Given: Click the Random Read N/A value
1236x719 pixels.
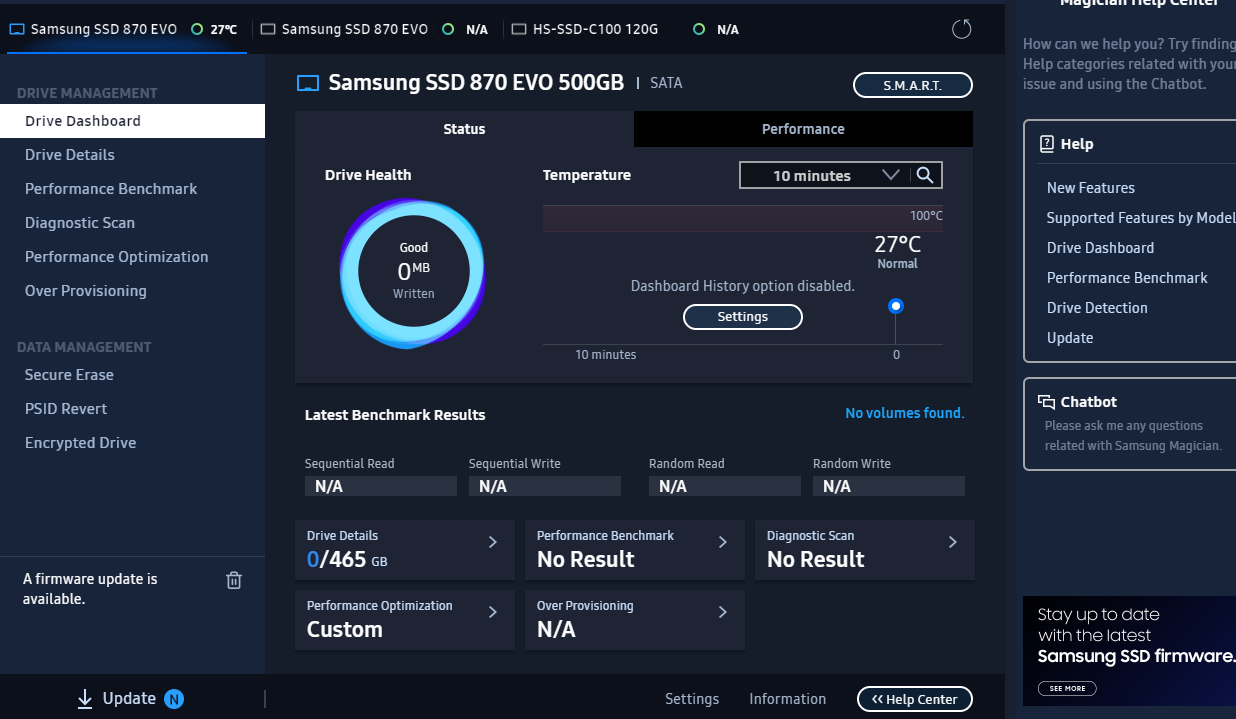Looking at the screenshot, I should point(725,486).
